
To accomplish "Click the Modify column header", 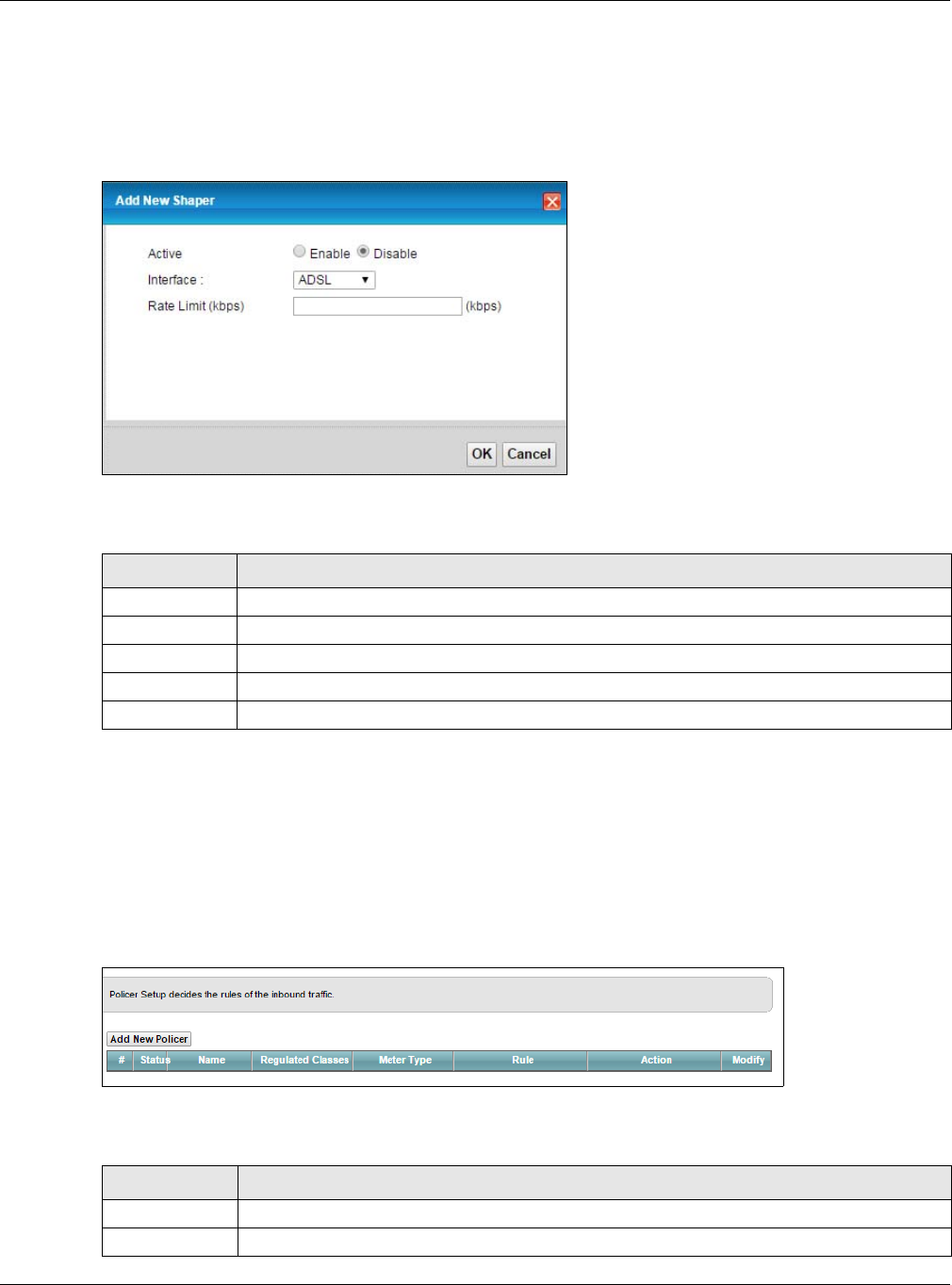I will 748,1061.
